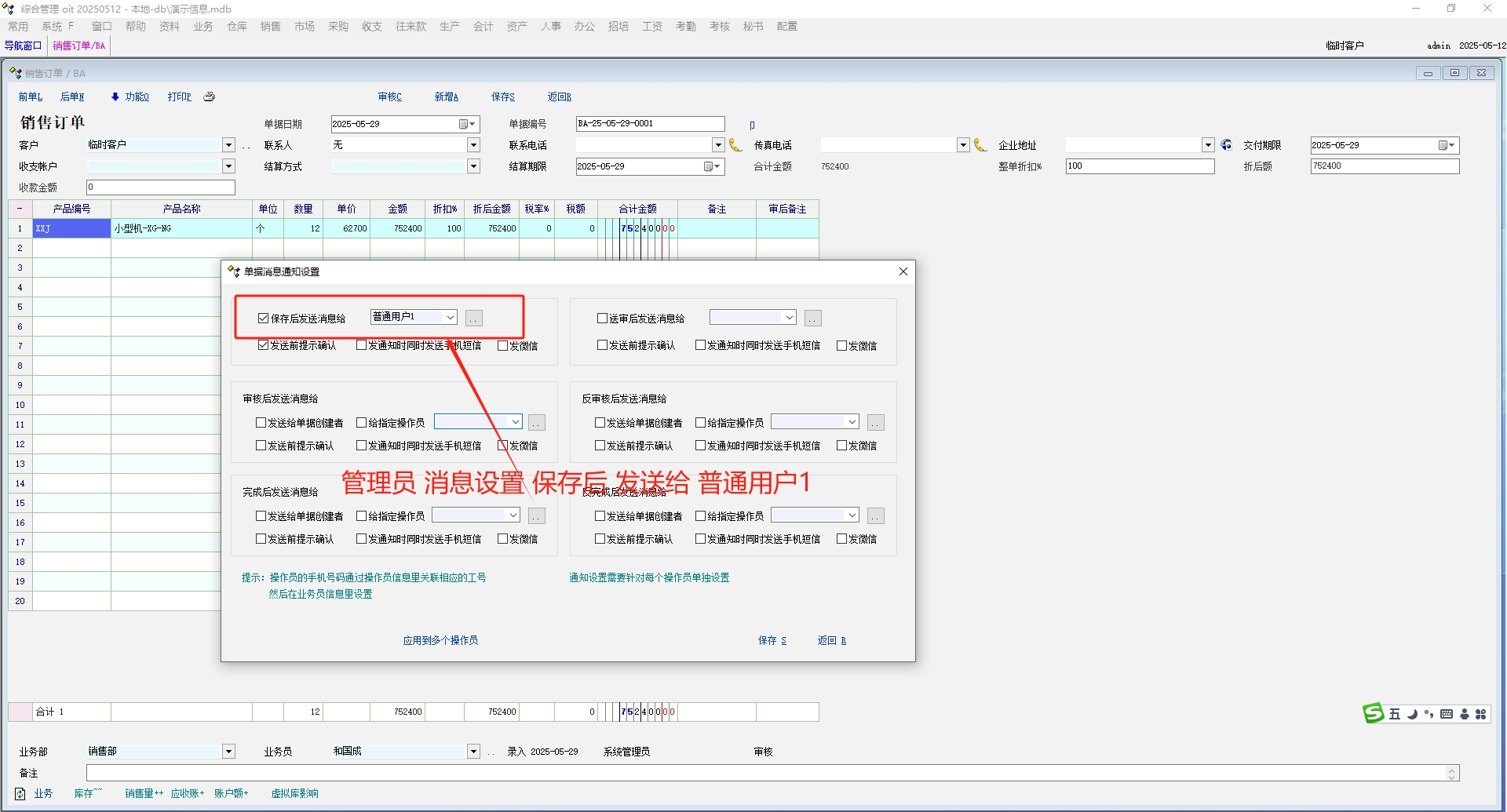Click the 功能 blue down-arrow icon
This screenshot has width=1507, height=812.
115,96
